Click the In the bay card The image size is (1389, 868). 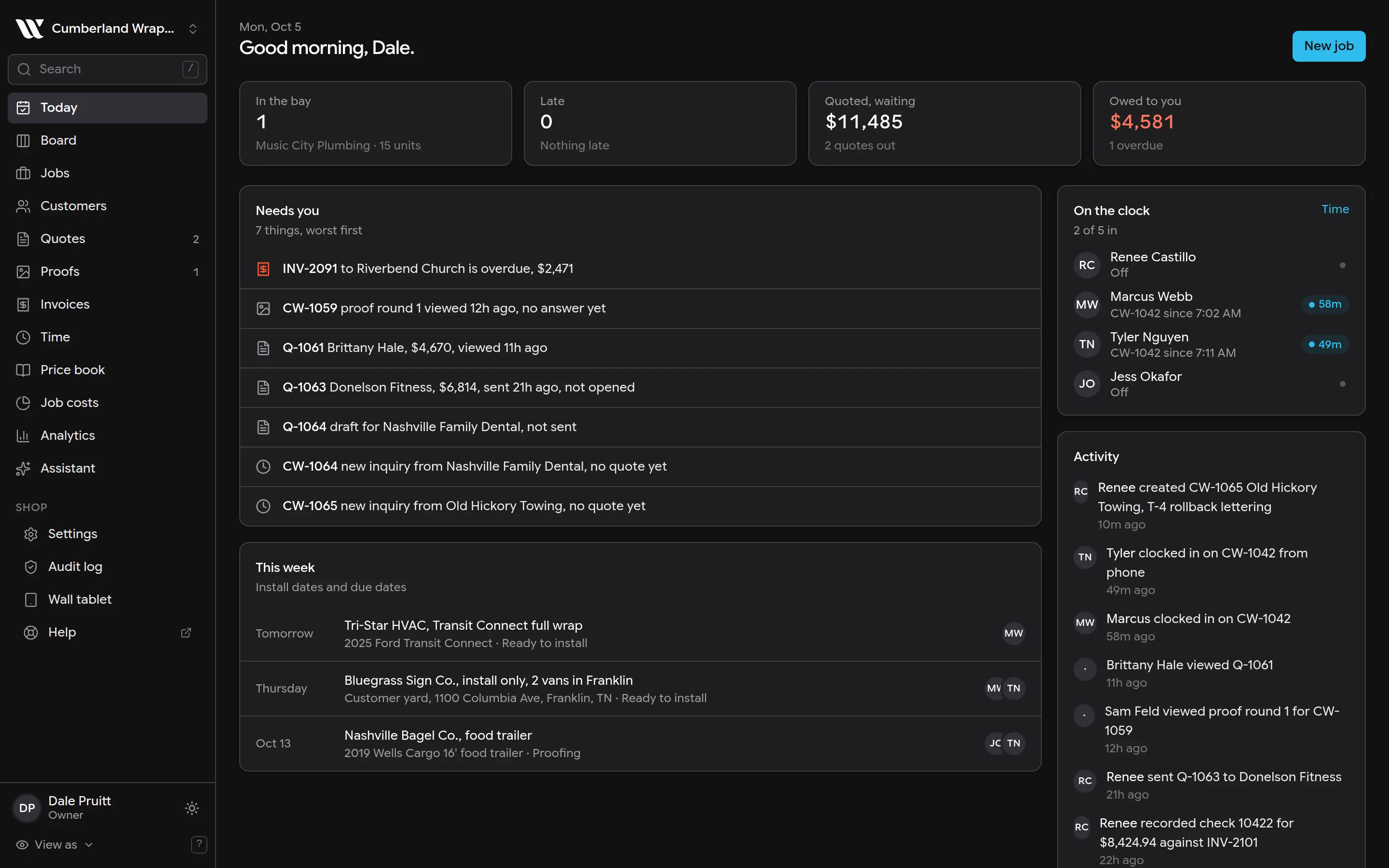coord(375,123)
